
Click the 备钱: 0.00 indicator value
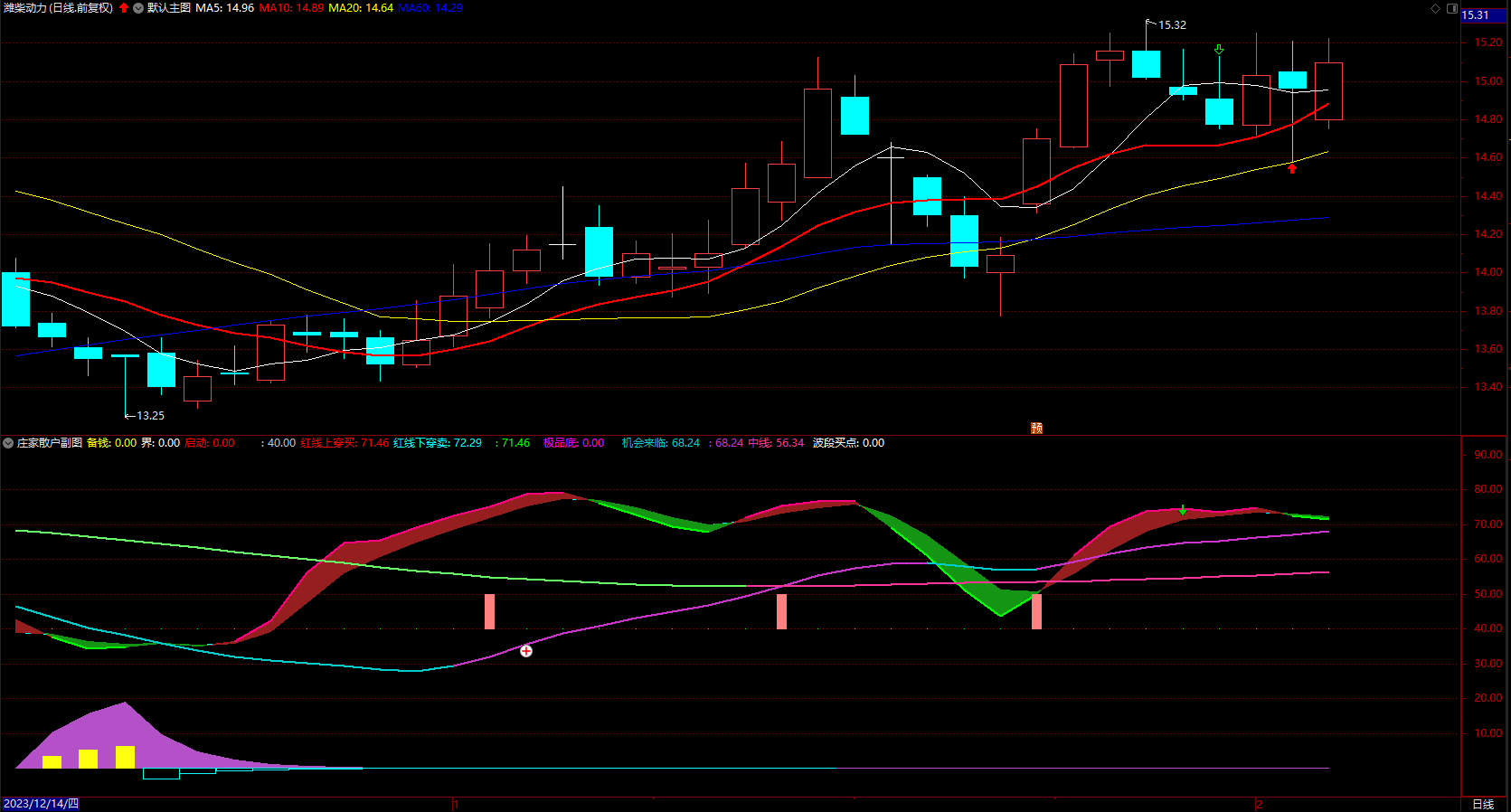click(x=112, y=443)
